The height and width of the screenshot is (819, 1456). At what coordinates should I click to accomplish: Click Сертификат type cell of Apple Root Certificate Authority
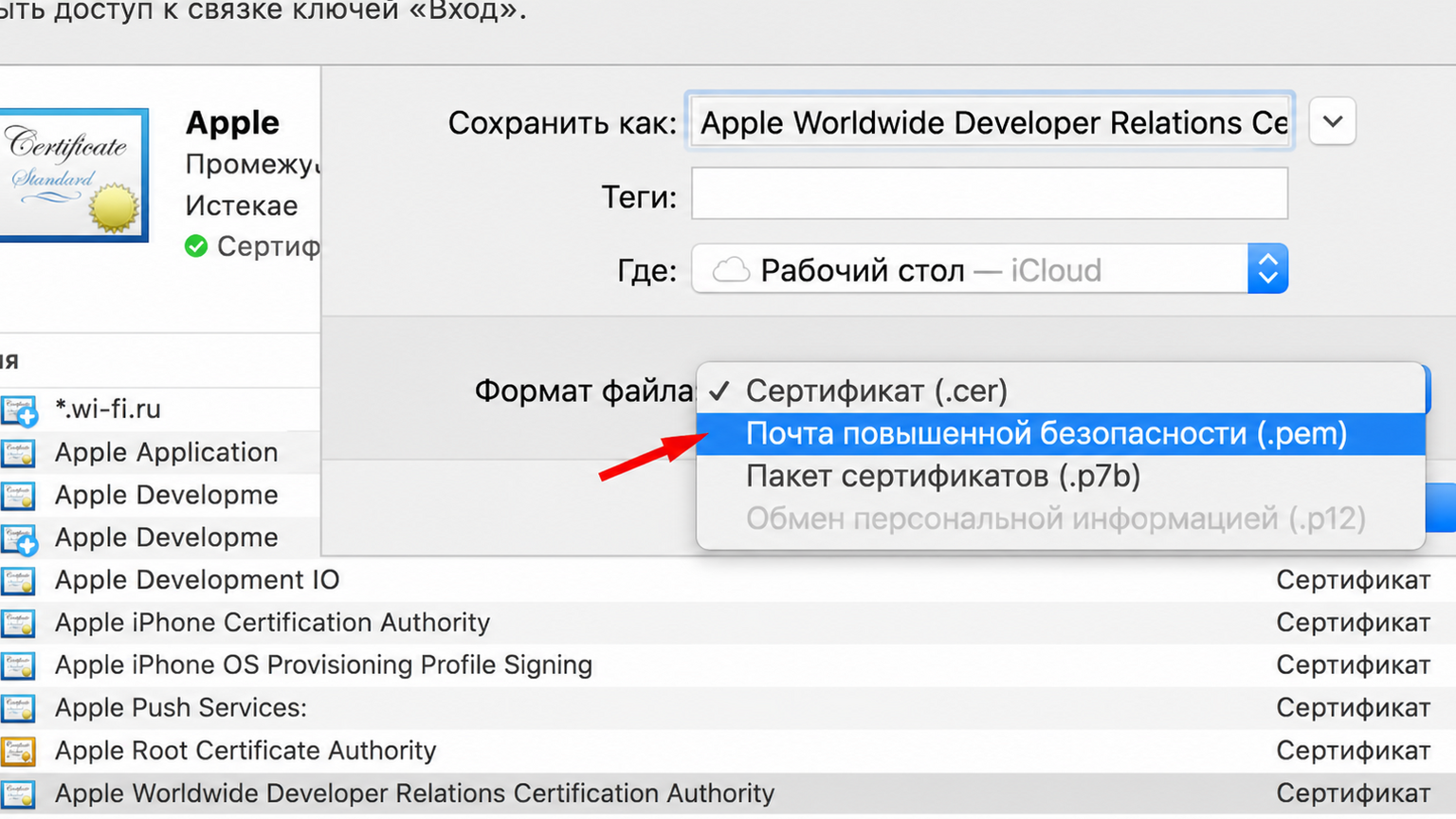(1353, 751)
